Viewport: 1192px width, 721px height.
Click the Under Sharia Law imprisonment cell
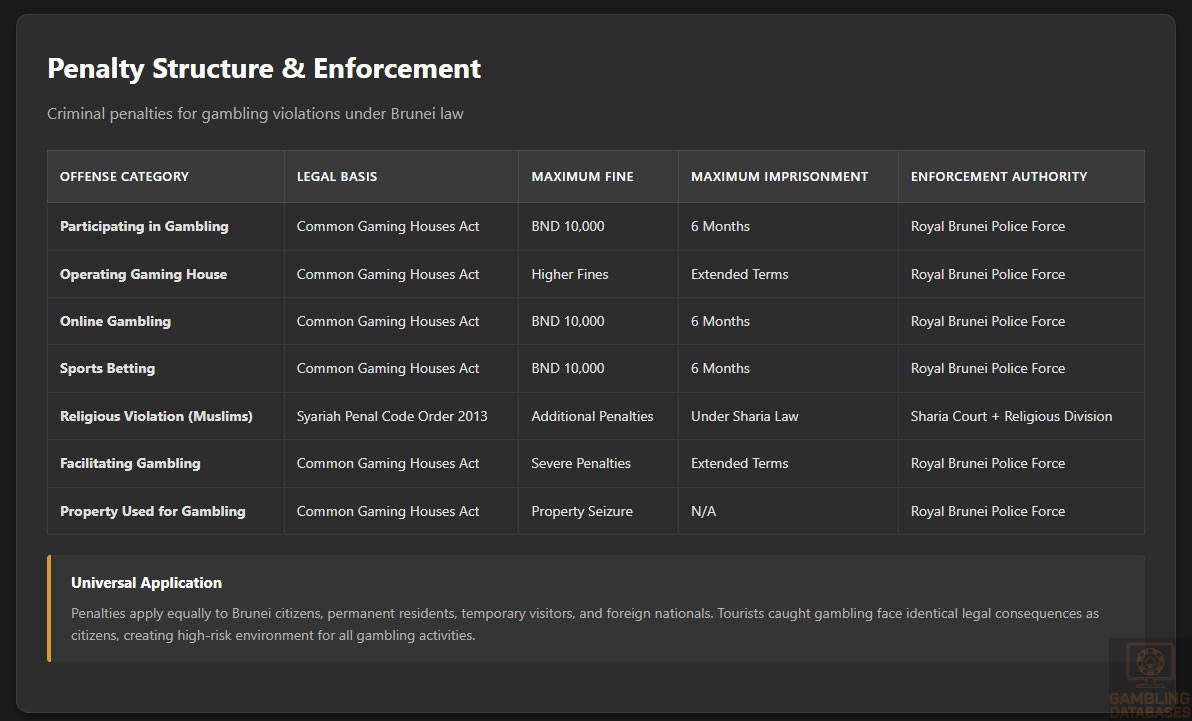point(744,416)
